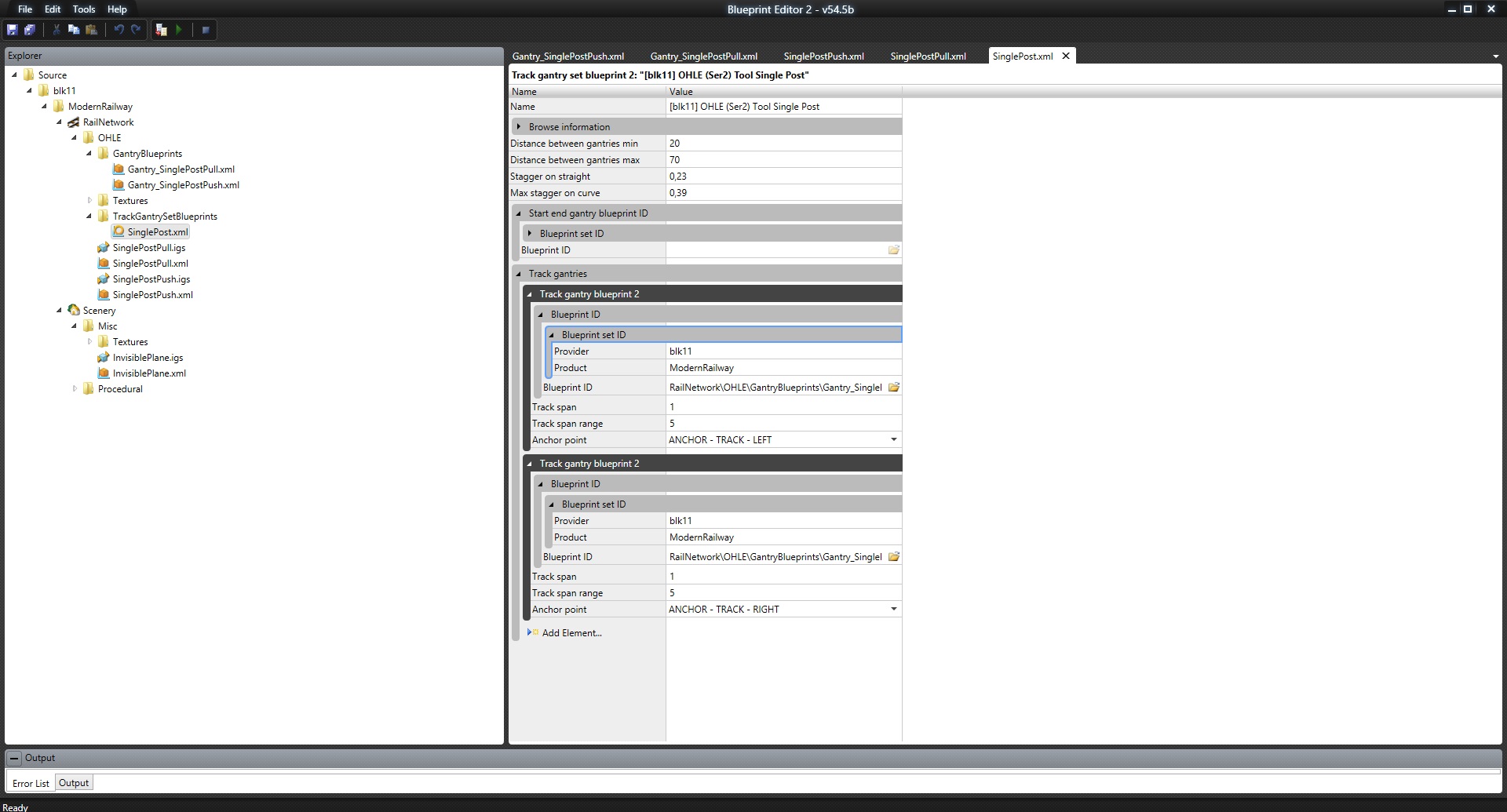Open the Tools menu

tap(84, 9)
